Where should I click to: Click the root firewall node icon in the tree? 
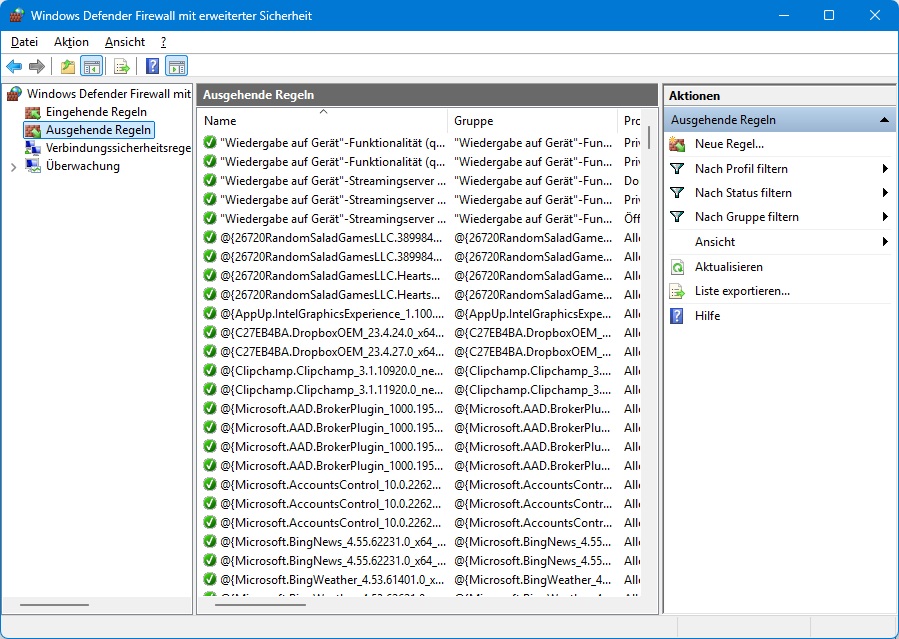tap(15, 93)
